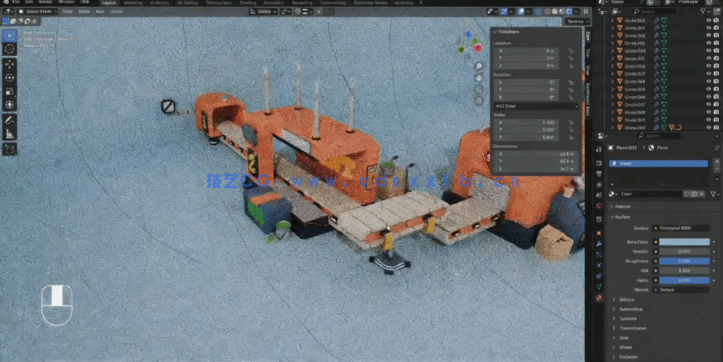Activate the combined Transform tool
Image resolution: width=723 pixels, height=362 pixels.
[10, 105]
